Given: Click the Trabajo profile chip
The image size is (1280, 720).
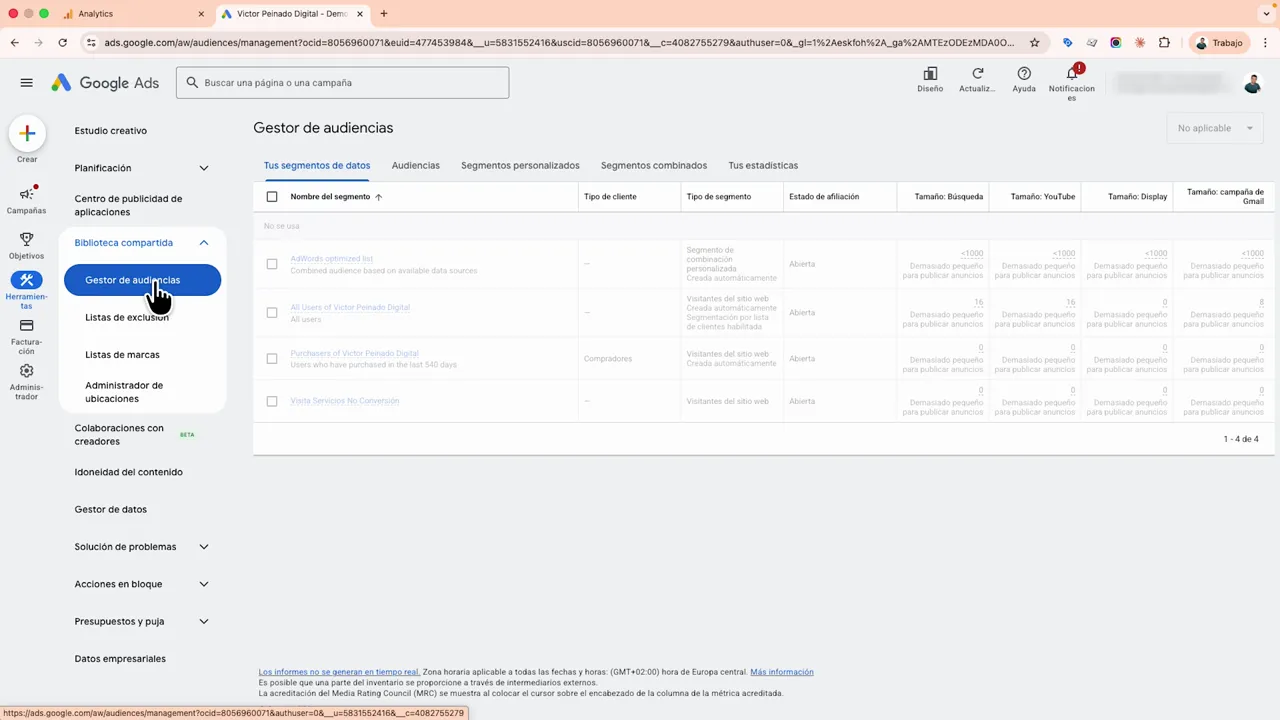Looking at the screenshot, I should coord(1219,43).
